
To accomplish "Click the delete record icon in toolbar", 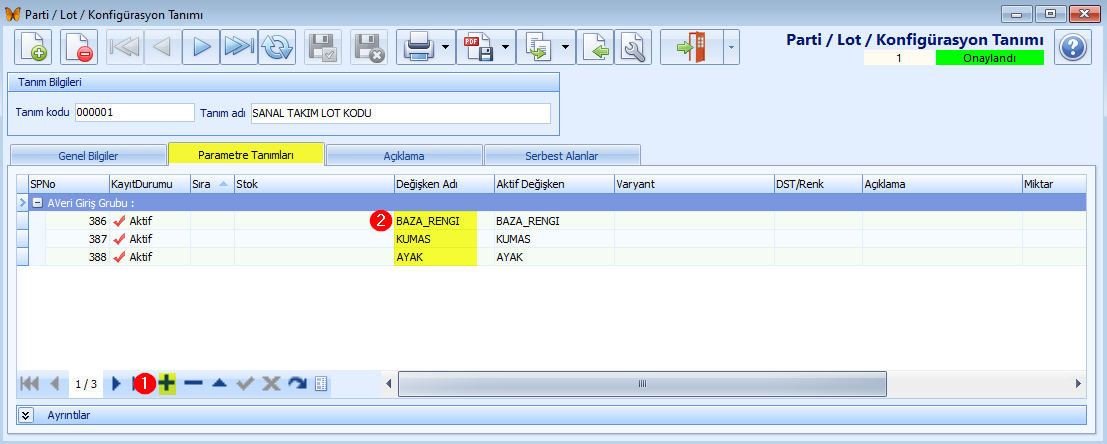I will pos(79,47).
